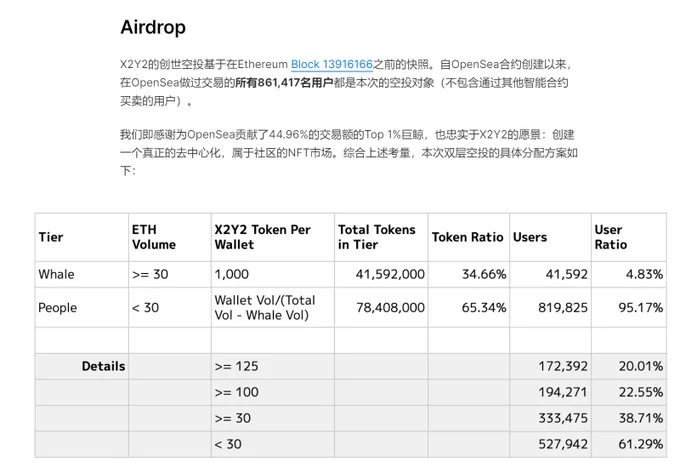Screen dimensions: 680x467
Task: Click the Wallet Vol/(Total Vol - Whale Vol) cell
Action: (x=273, y=307)
